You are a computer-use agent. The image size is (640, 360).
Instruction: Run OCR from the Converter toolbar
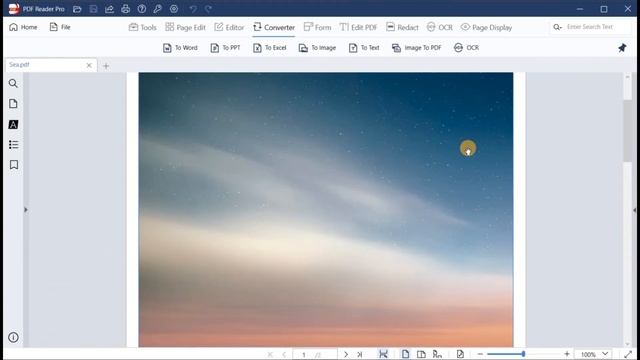click(466, 48)
